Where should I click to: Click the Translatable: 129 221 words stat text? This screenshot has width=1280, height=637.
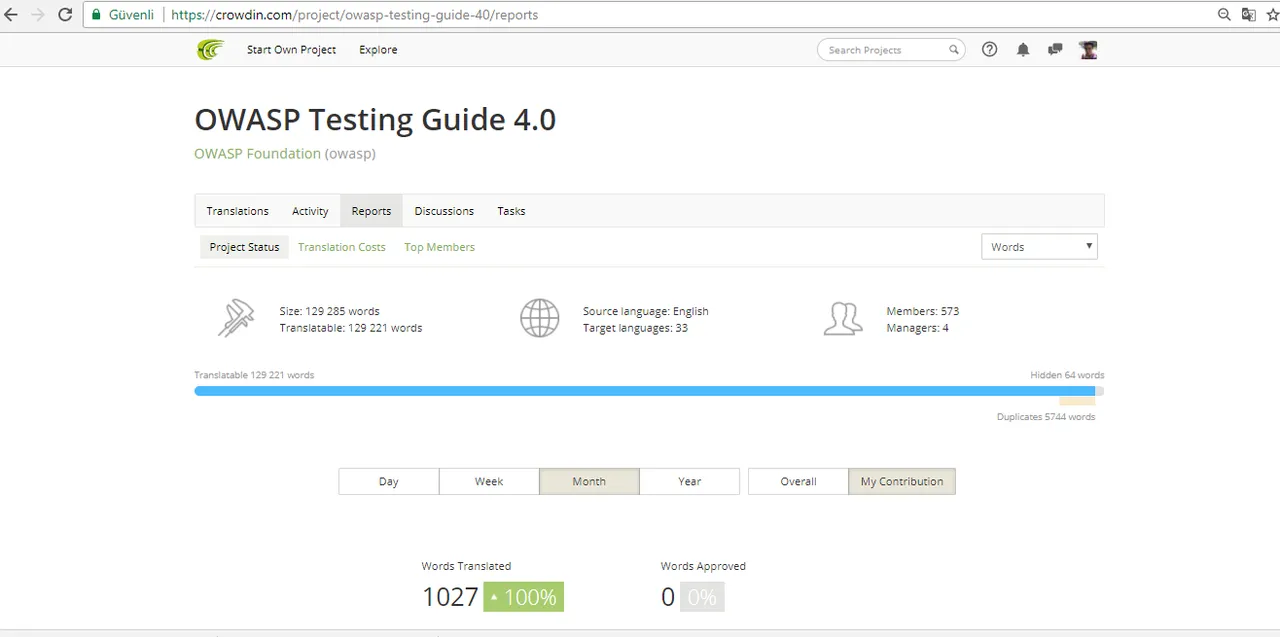click(350, 328)
